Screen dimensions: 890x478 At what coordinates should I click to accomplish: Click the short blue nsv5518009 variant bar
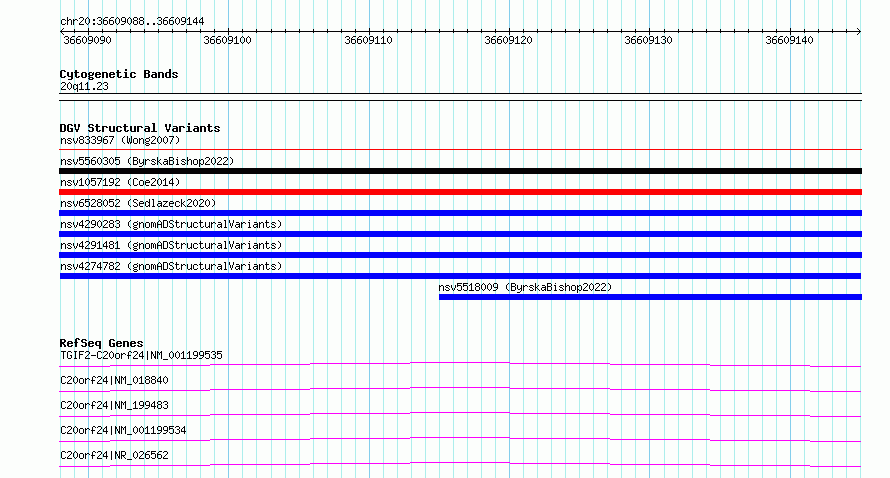coord(650,297)
